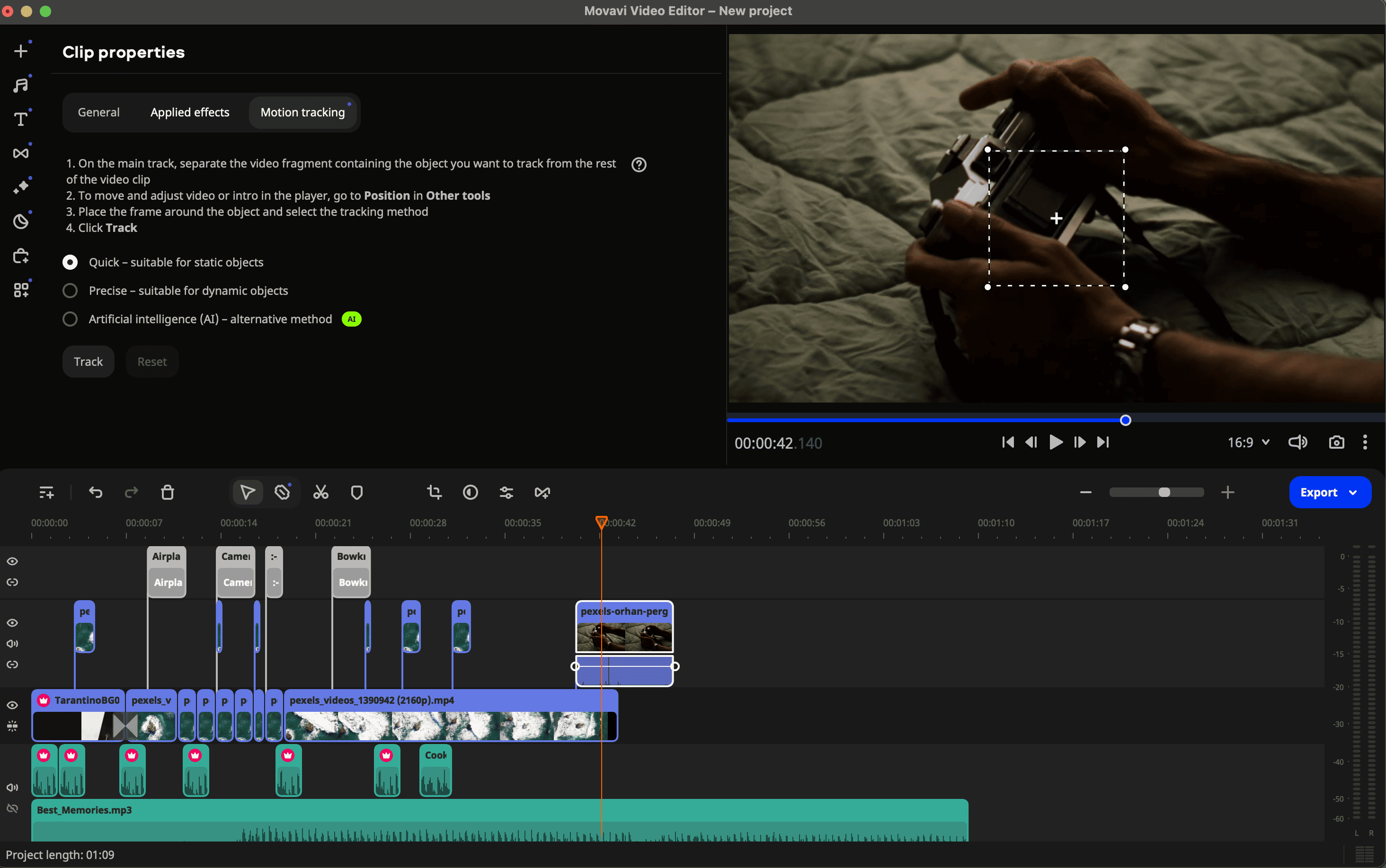Open the Crop and rotate tool
This screenshot has height=868, width=1386.
(434, 493)
